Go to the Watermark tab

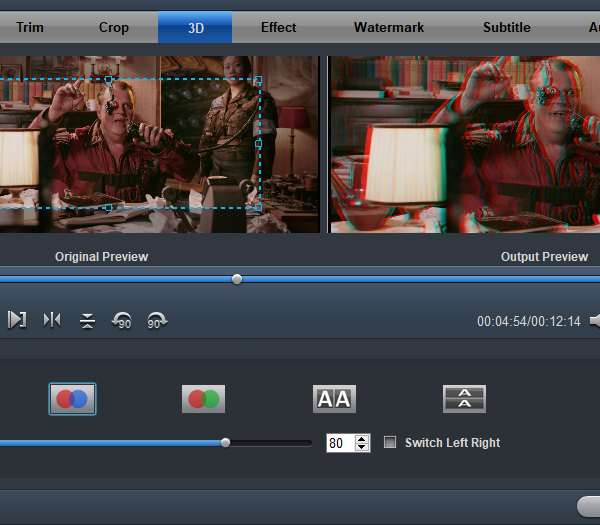pyautogui.click(x=388, y=27)
